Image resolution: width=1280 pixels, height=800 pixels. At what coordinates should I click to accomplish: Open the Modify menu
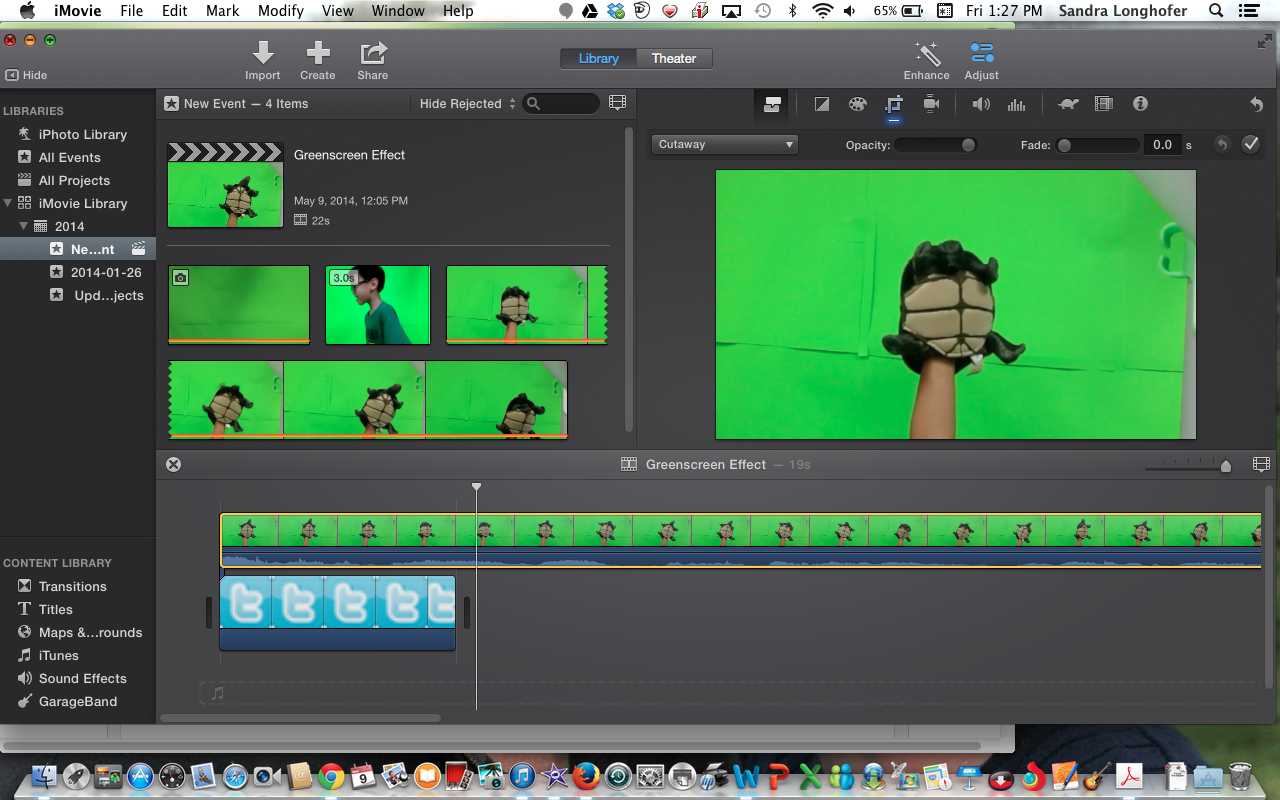[x=281, y=11]
